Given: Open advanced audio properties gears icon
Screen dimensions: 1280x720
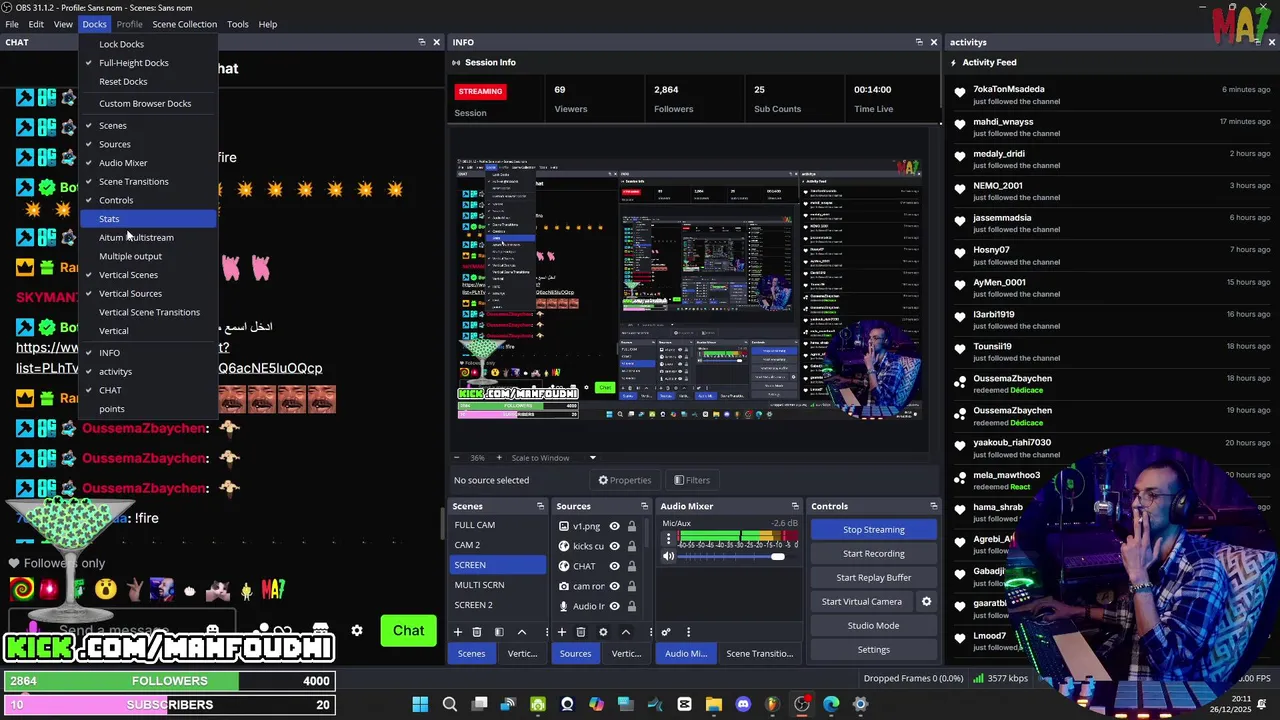Looking at the screenshot, I should pyautogui.click(x=666, y=632).
